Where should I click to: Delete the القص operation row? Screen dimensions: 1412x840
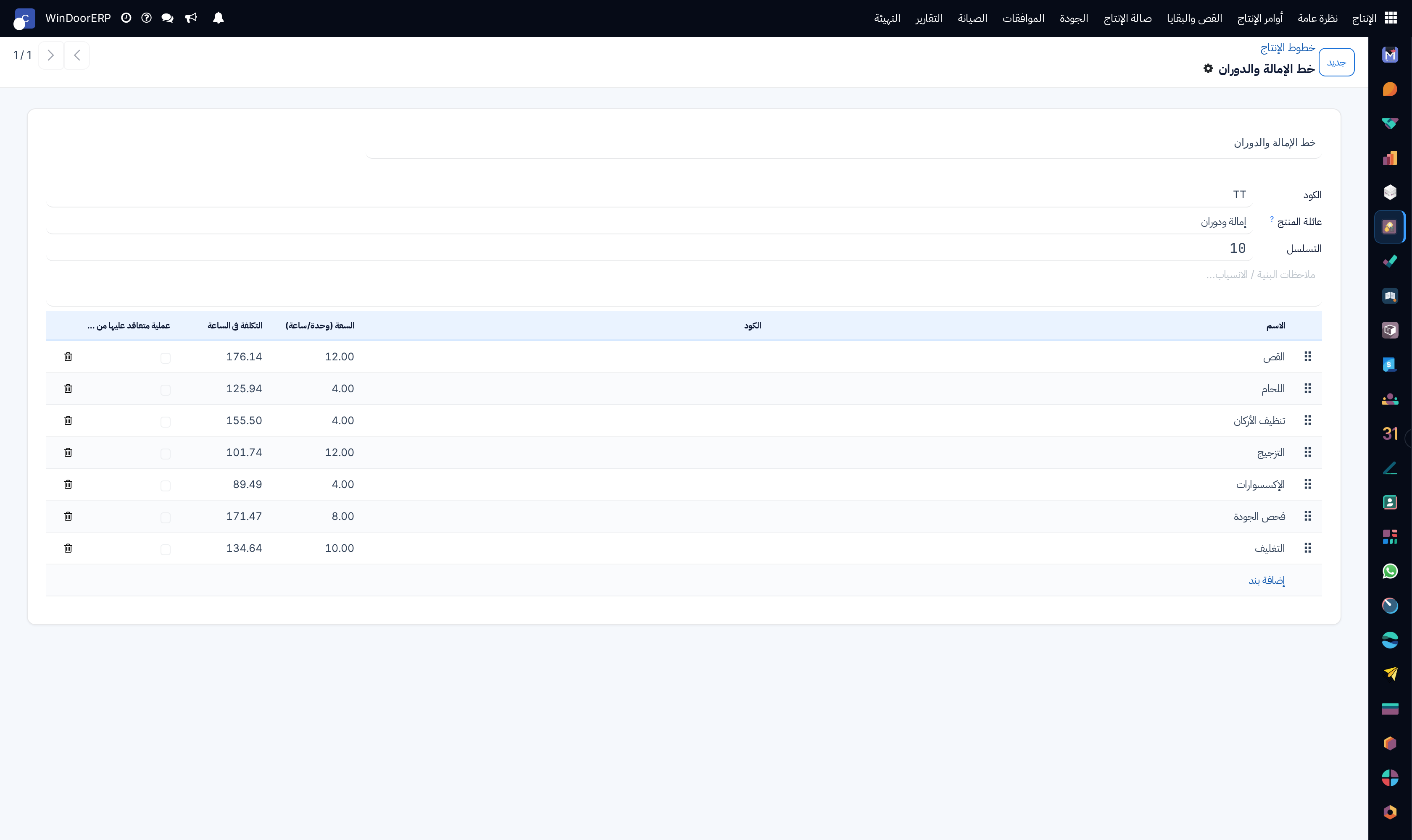(x=68, y=357)
